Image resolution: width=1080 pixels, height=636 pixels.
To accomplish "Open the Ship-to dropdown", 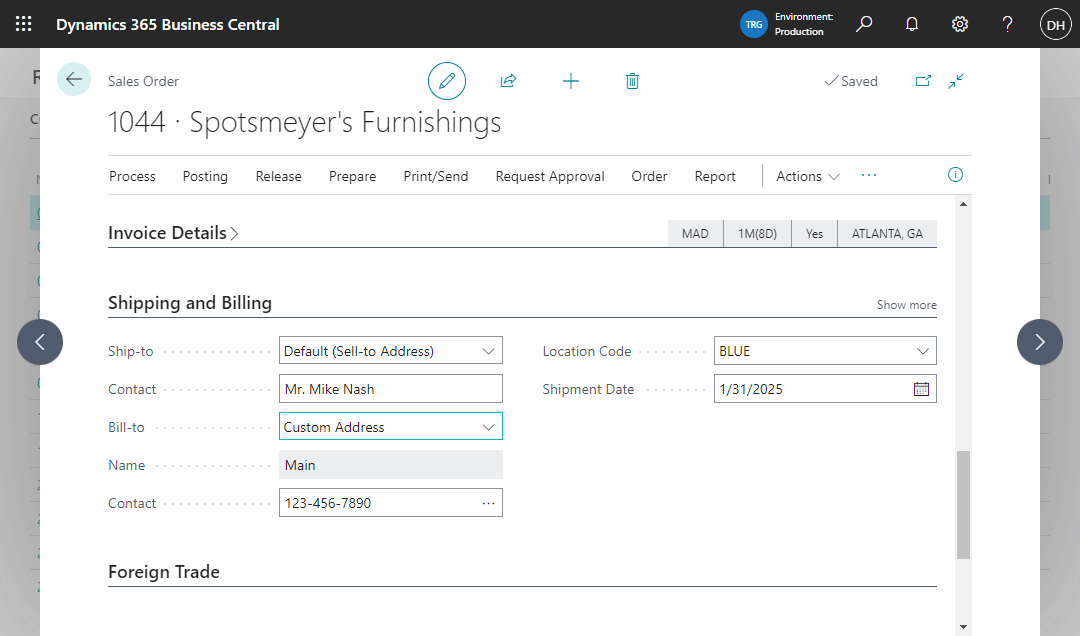I will [x=489, y=351].
